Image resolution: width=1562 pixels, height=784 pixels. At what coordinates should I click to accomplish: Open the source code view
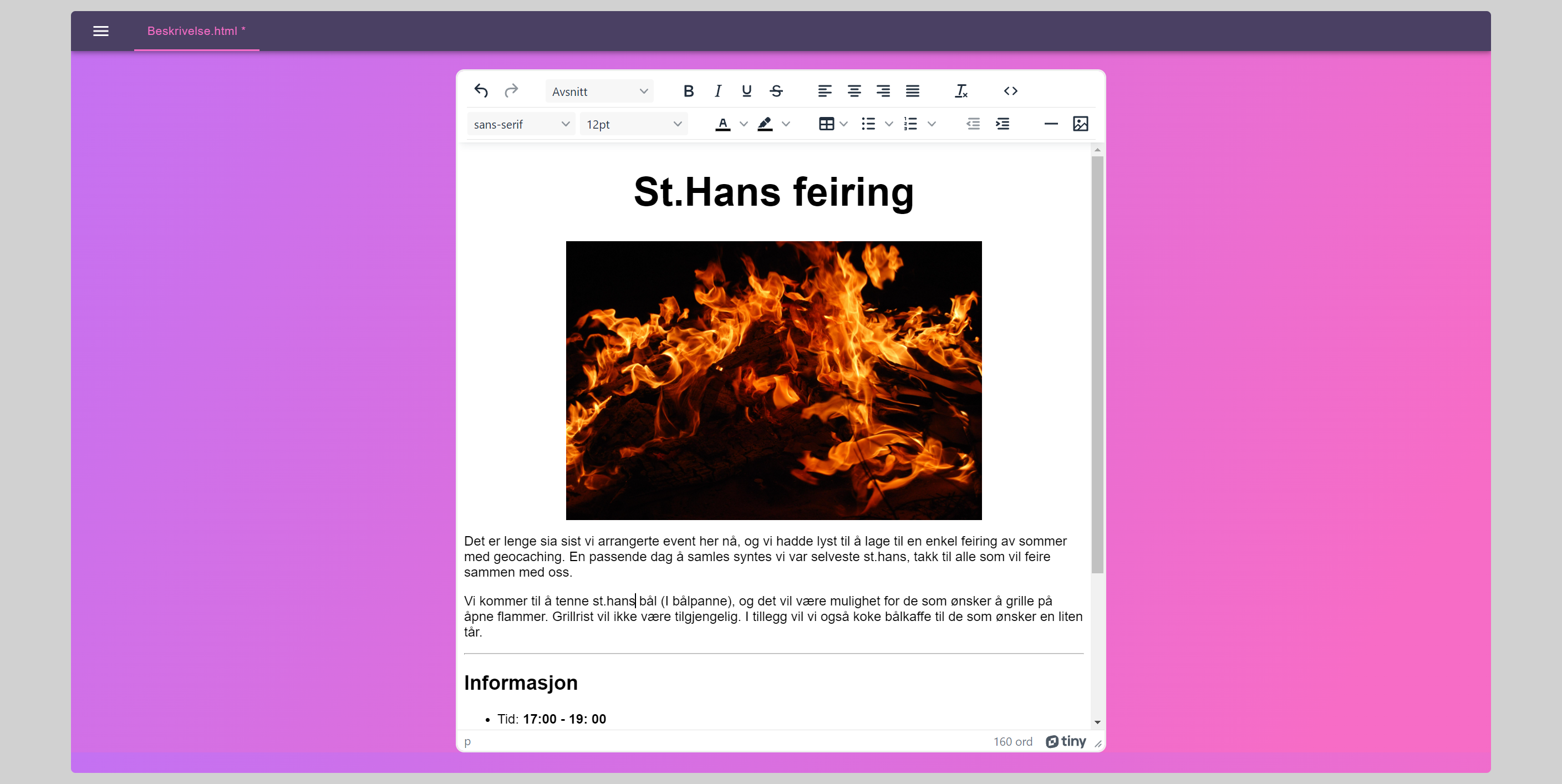point(1010,91)
